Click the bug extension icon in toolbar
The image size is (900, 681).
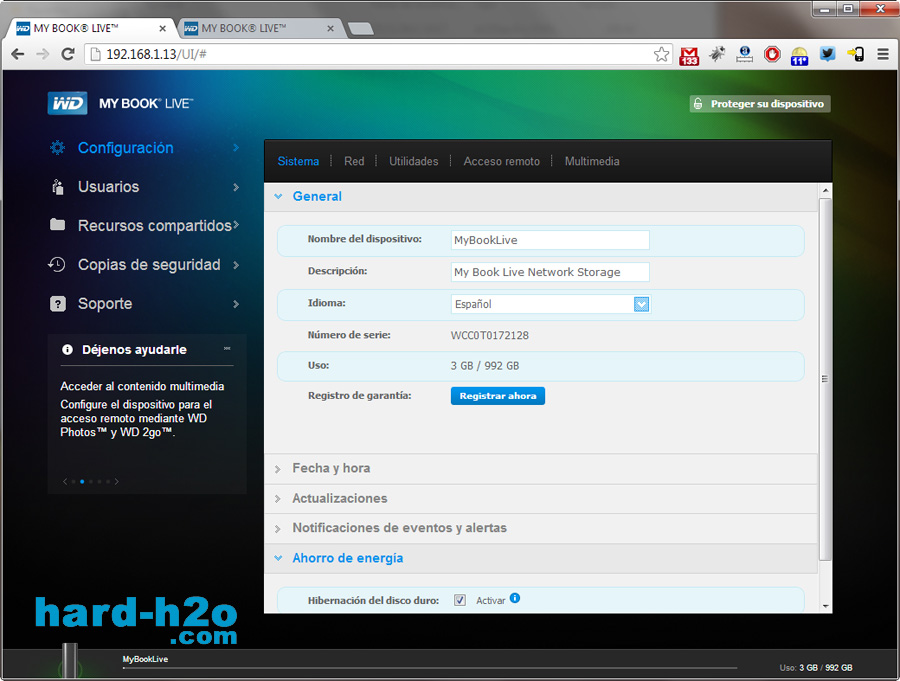coord(717,54)
